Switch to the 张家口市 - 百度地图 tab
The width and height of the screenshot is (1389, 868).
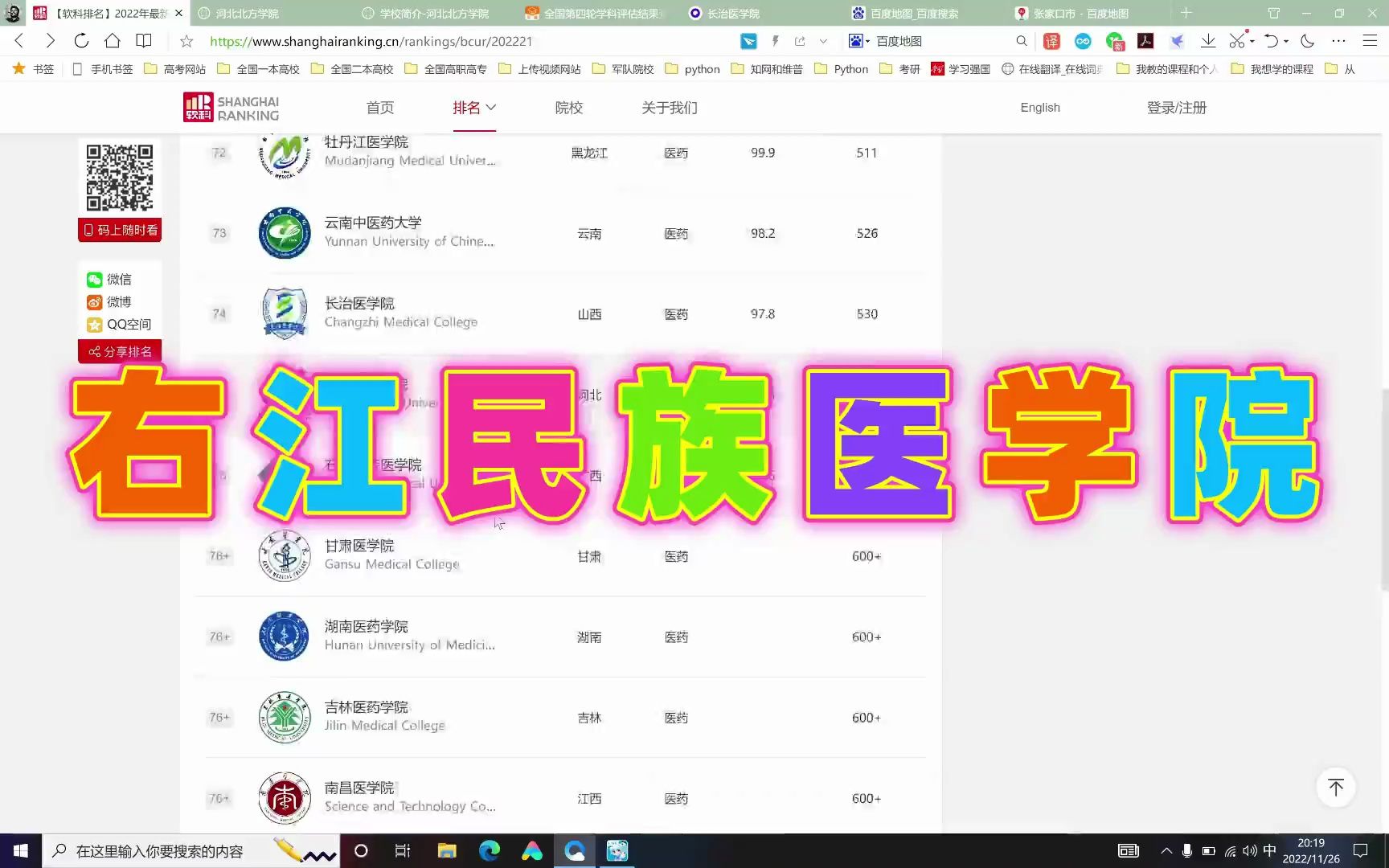click(x=1080, y=14)
